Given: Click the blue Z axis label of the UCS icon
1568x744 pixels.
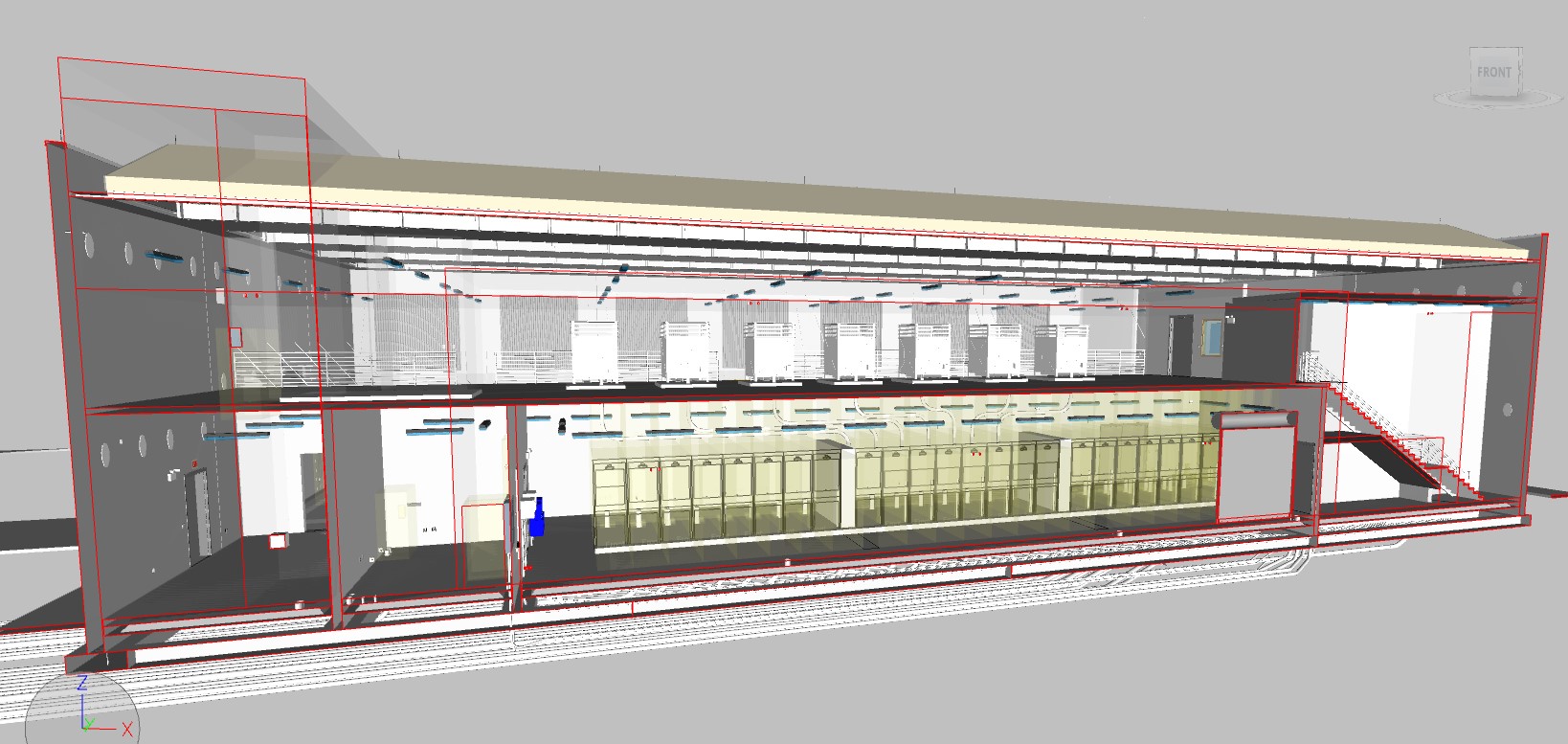Looking at the screenshot, I should pos(82,683).
